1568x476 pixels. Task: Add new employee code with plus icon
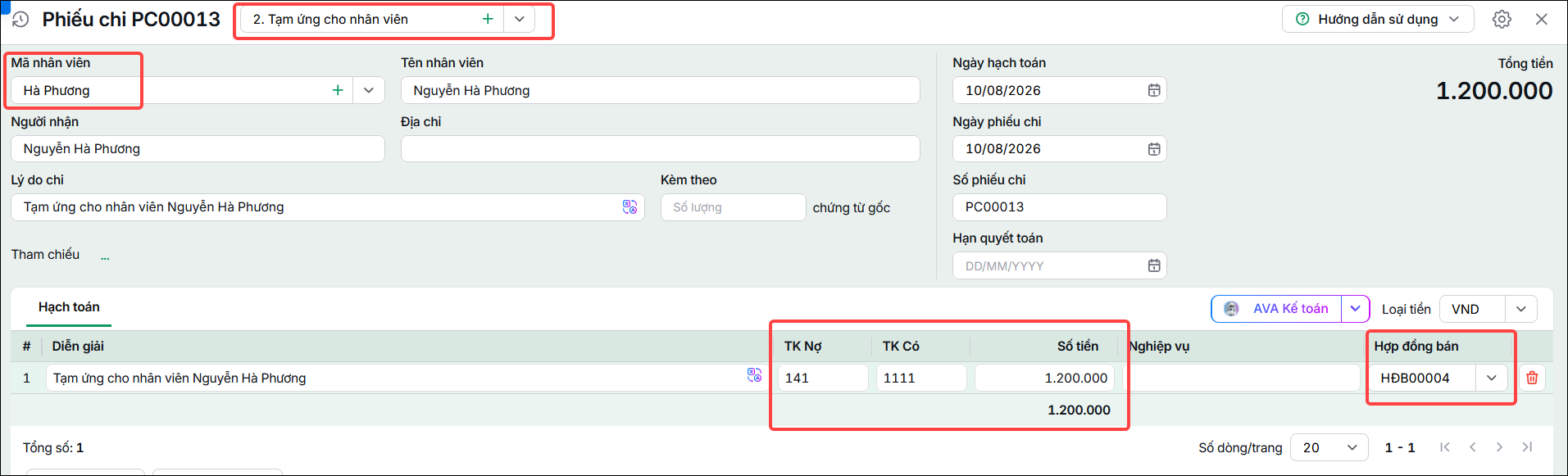click(x=338, y=90)
